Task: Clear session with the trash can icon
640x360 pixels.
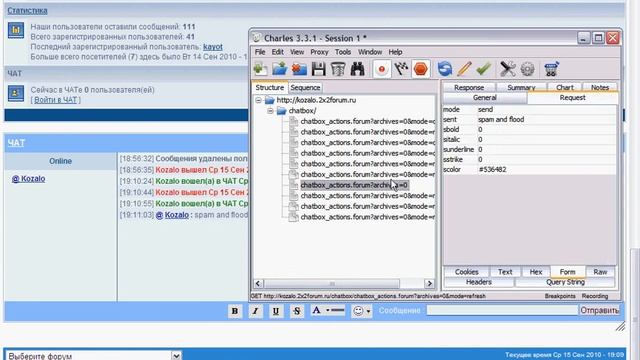Action: (x=338, y=69)
